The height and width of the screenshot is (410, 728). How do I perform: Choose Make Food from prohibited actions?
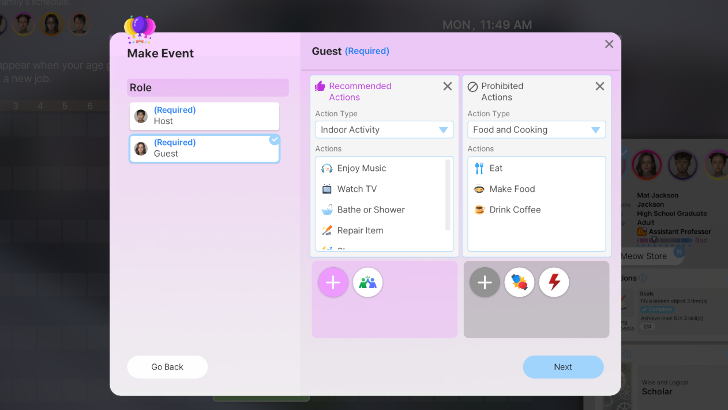coord(511,189)
